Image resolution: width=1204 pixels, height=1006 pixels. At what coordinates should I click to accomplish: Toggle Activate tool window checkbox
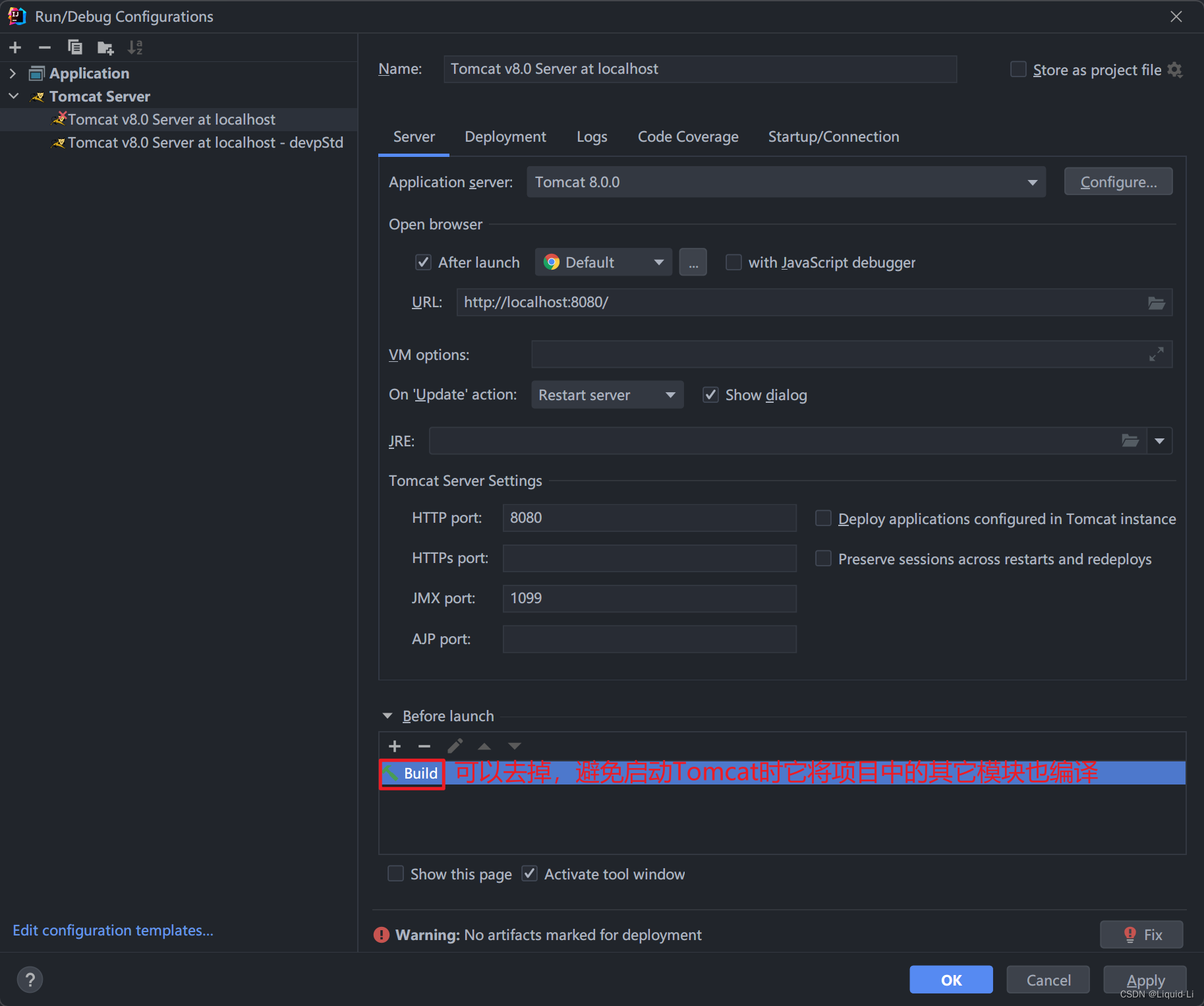pyautogui.click(x=529, y=873)
